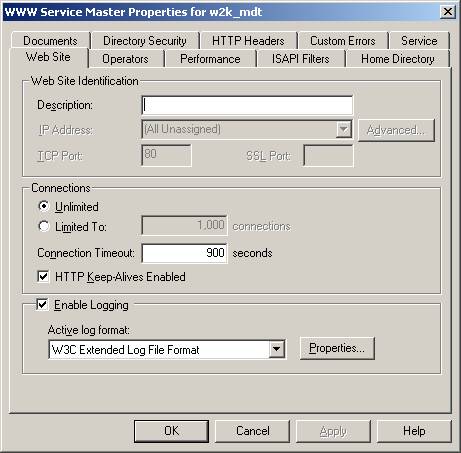Viewport: 461px width, 453px height.
Task: Select the Unlimited connections radio button
Action: click(x=44, y=206)
